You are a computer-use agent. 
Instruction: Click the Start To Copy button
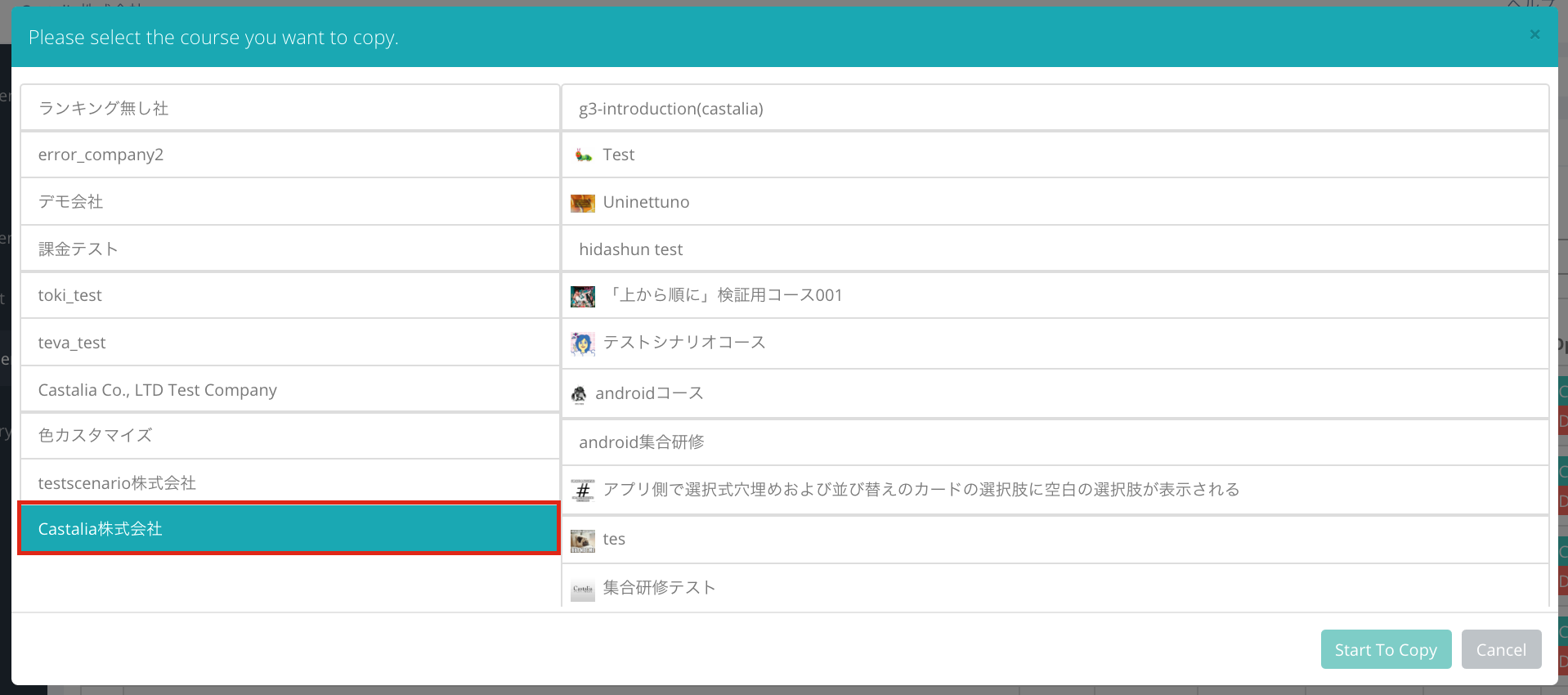tap(1386, 649)
